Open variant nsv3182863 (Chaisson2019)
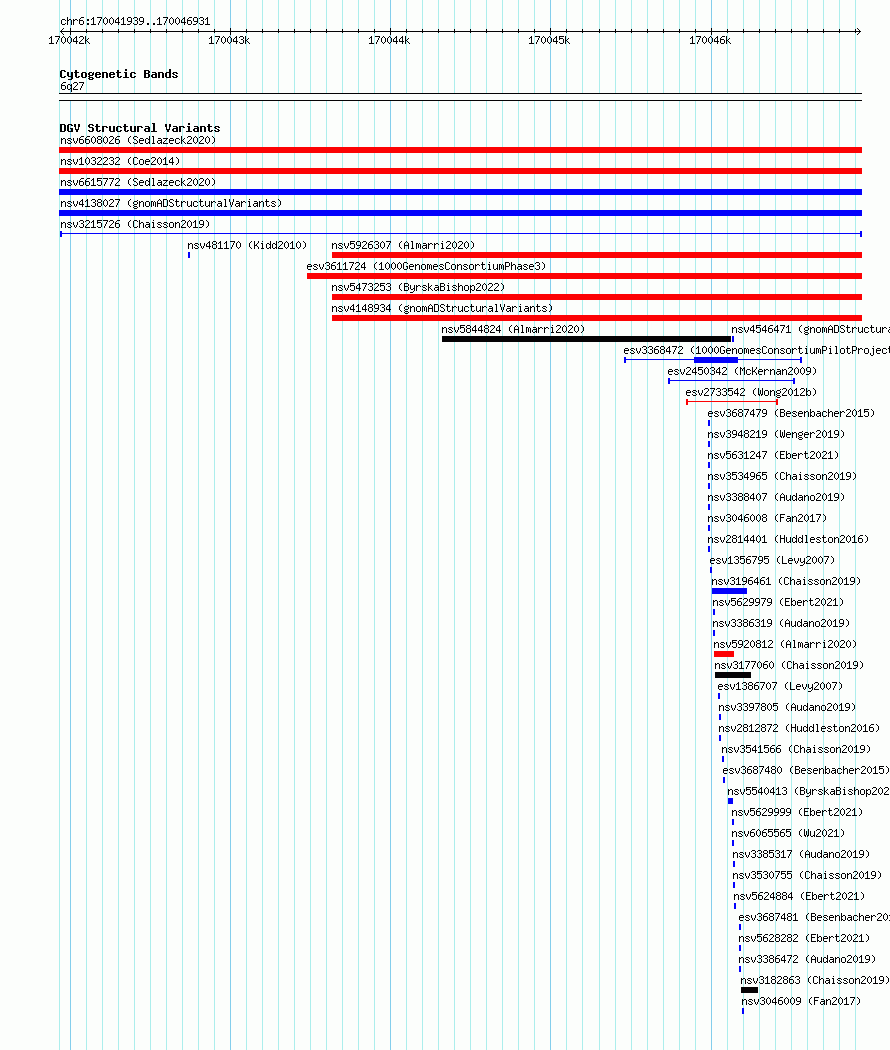890x1050 pixels. 815,980
